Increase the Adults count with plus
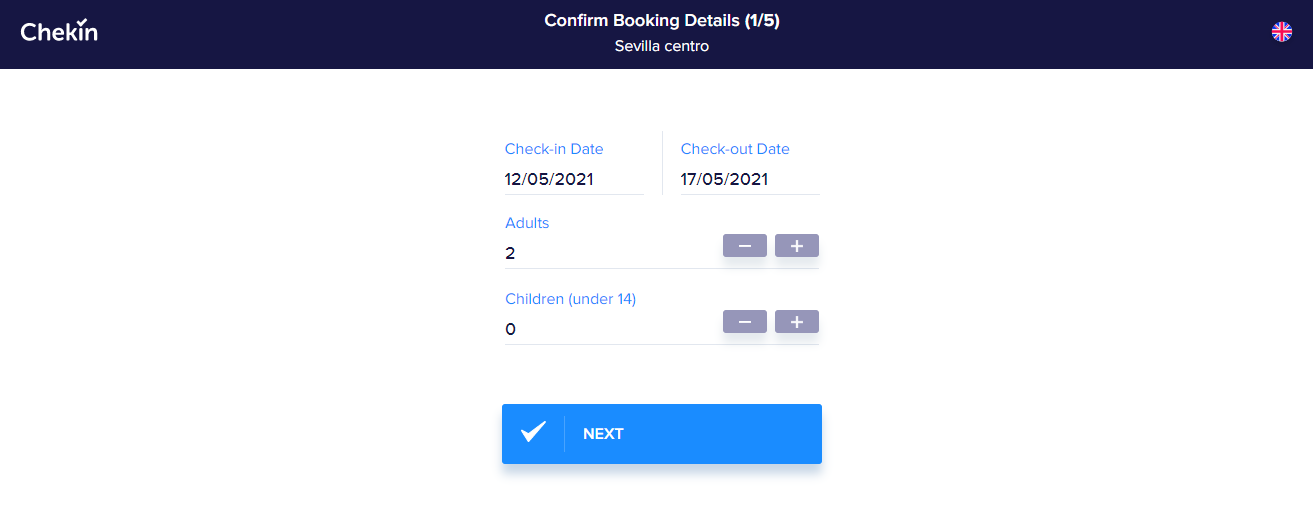Screen dimensions: 1313x507 [797, 246]
